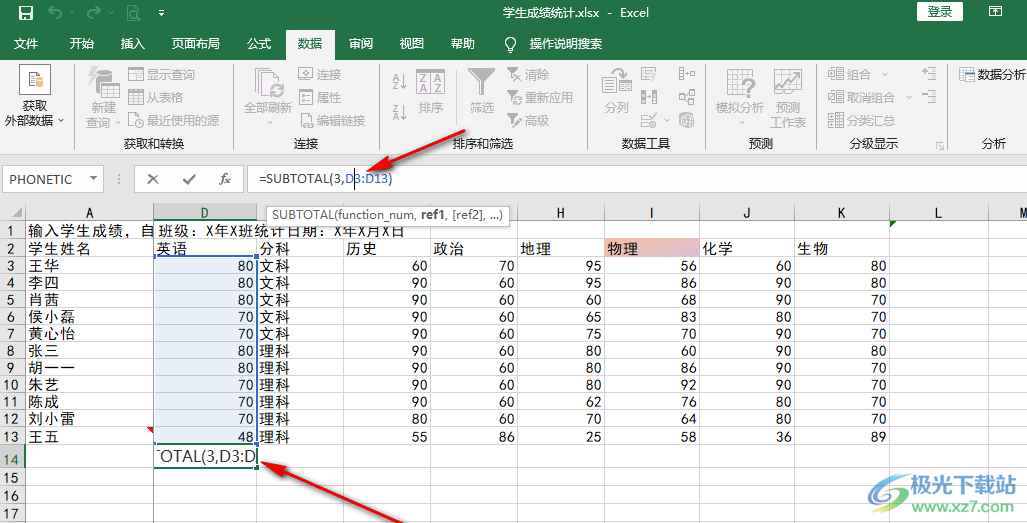Click the manage data model icon
Image resolution: width=1027 pixels, height=523 pixels.
686,120
